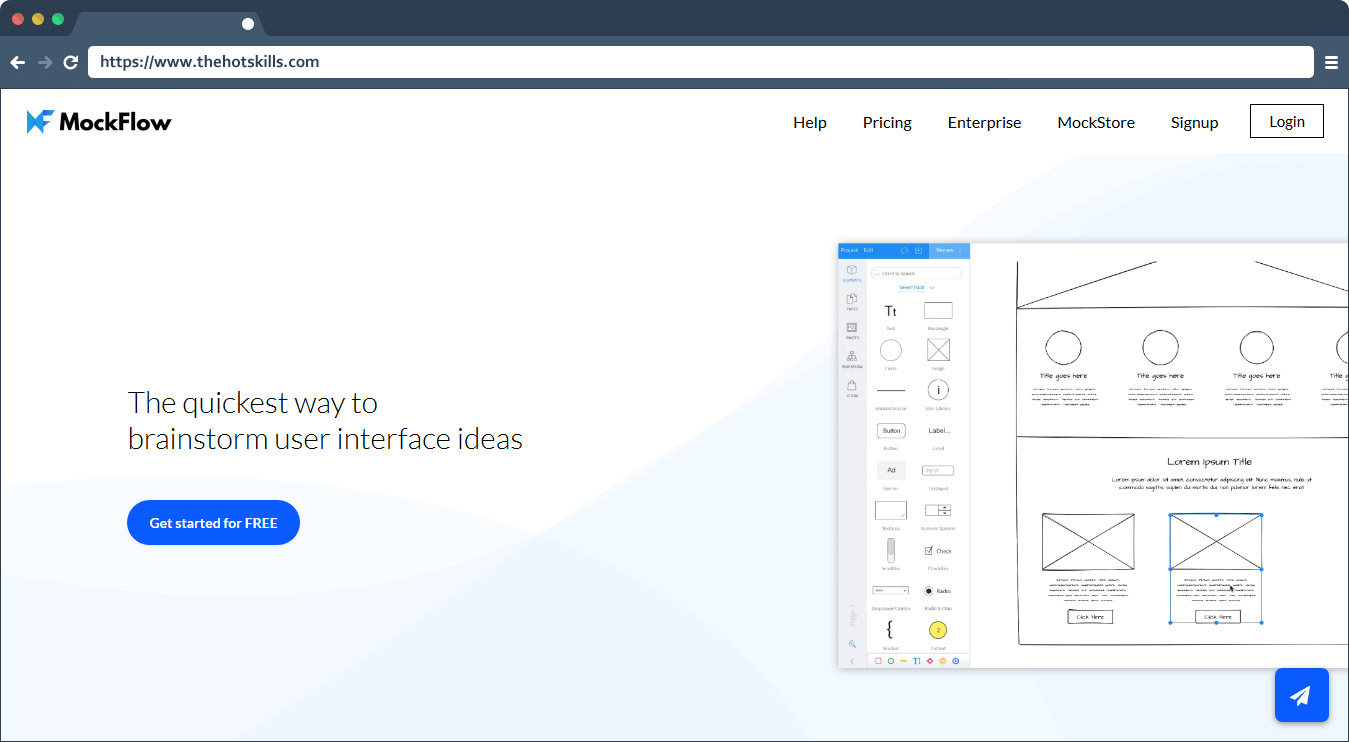
Task: Click the Ctrl+H to Search field
Action: pyautogui.click(x=916, y=273)
